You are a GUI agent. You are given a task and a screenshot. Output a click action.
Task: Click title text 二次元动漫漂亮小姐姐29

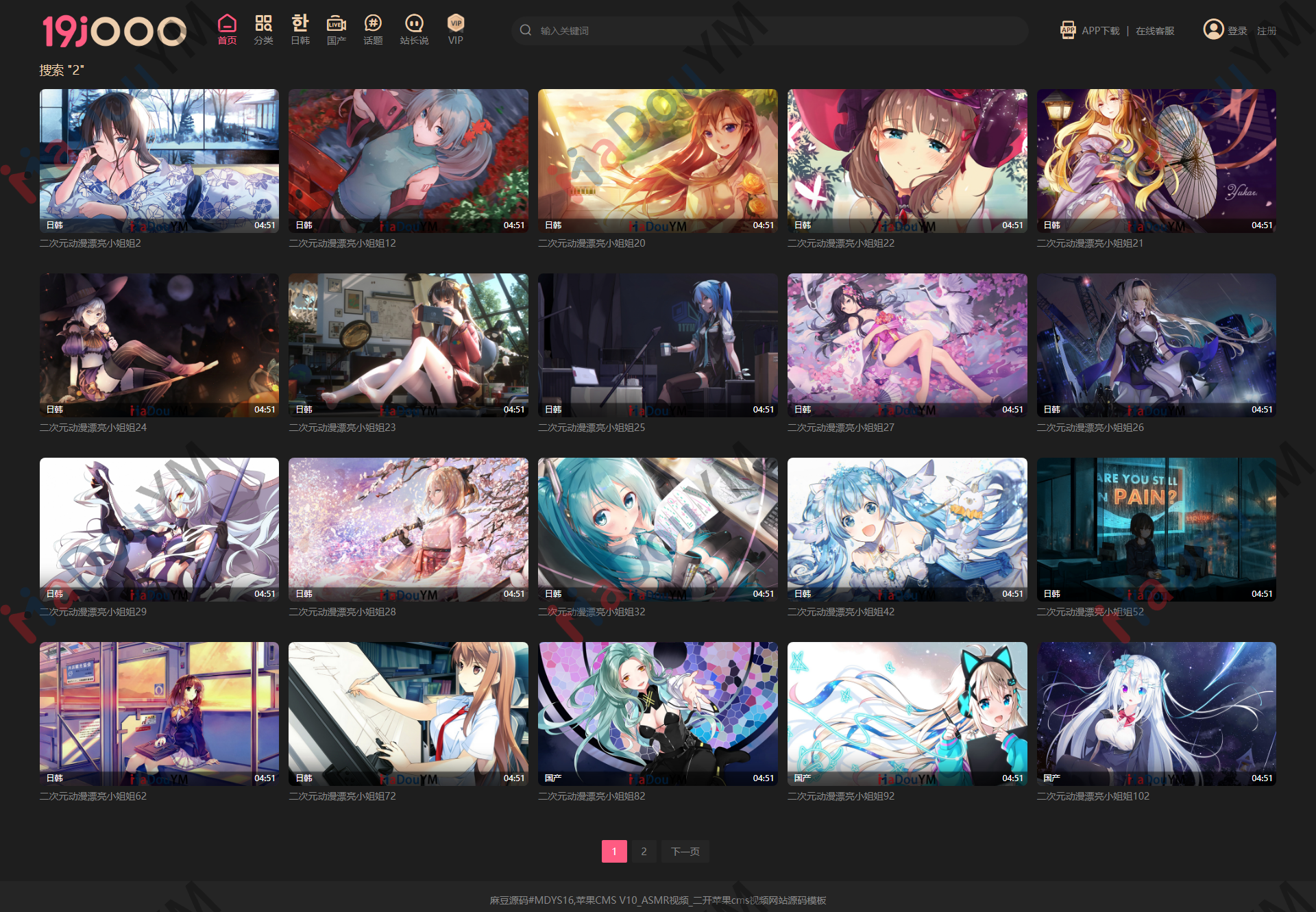(x=93, y=612)
